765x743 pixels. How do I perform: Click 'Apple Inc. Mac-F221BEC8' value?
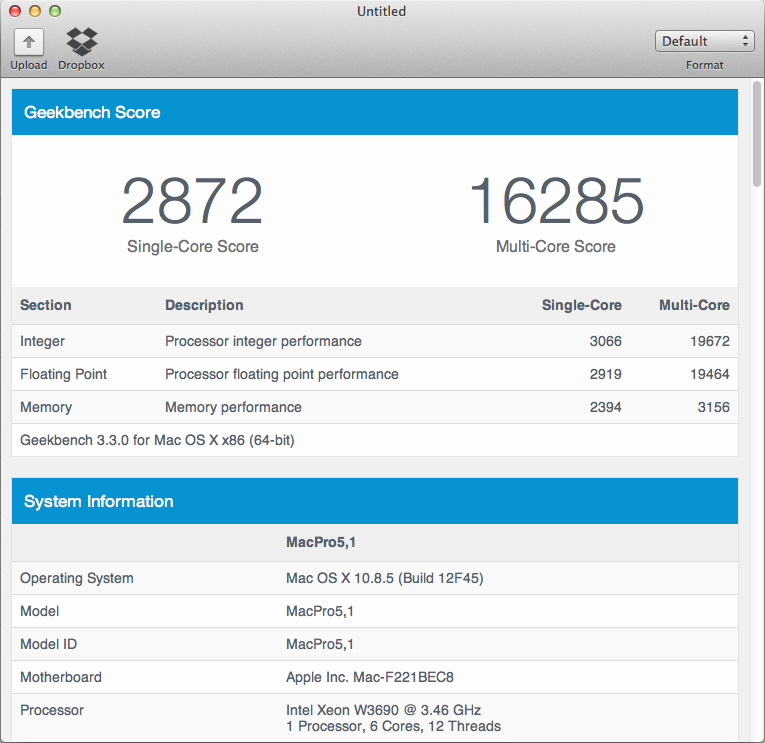point(370,677)
